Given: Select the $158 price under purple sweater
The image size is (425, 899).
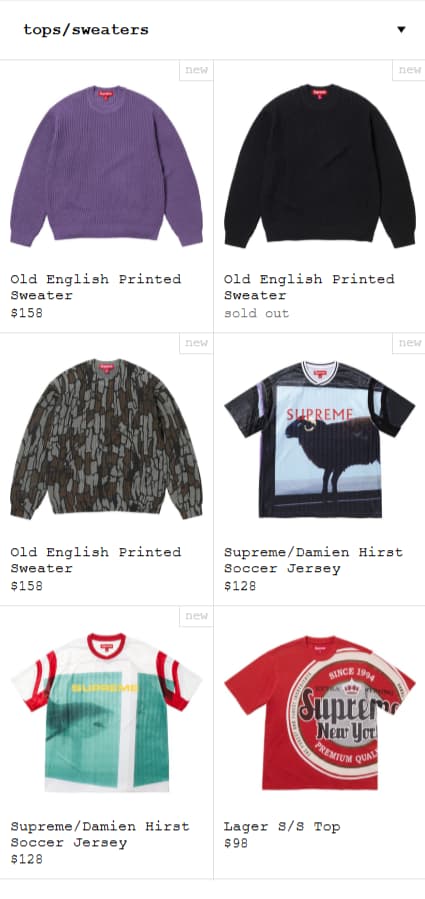Looking at the screenshot, I should [x=26, y=313].
